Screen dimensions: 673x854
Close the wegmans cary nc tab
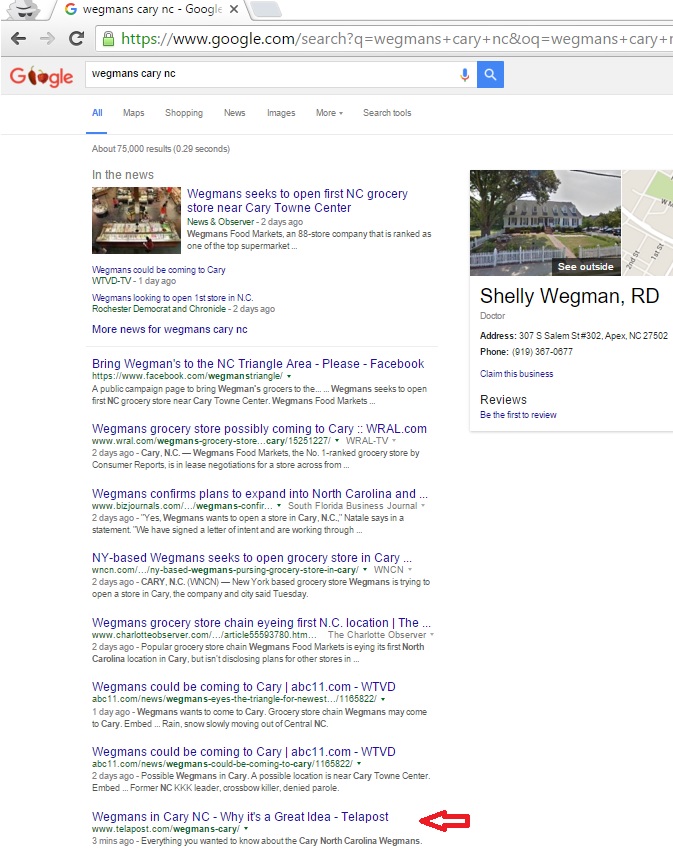(x=234, y=9)
